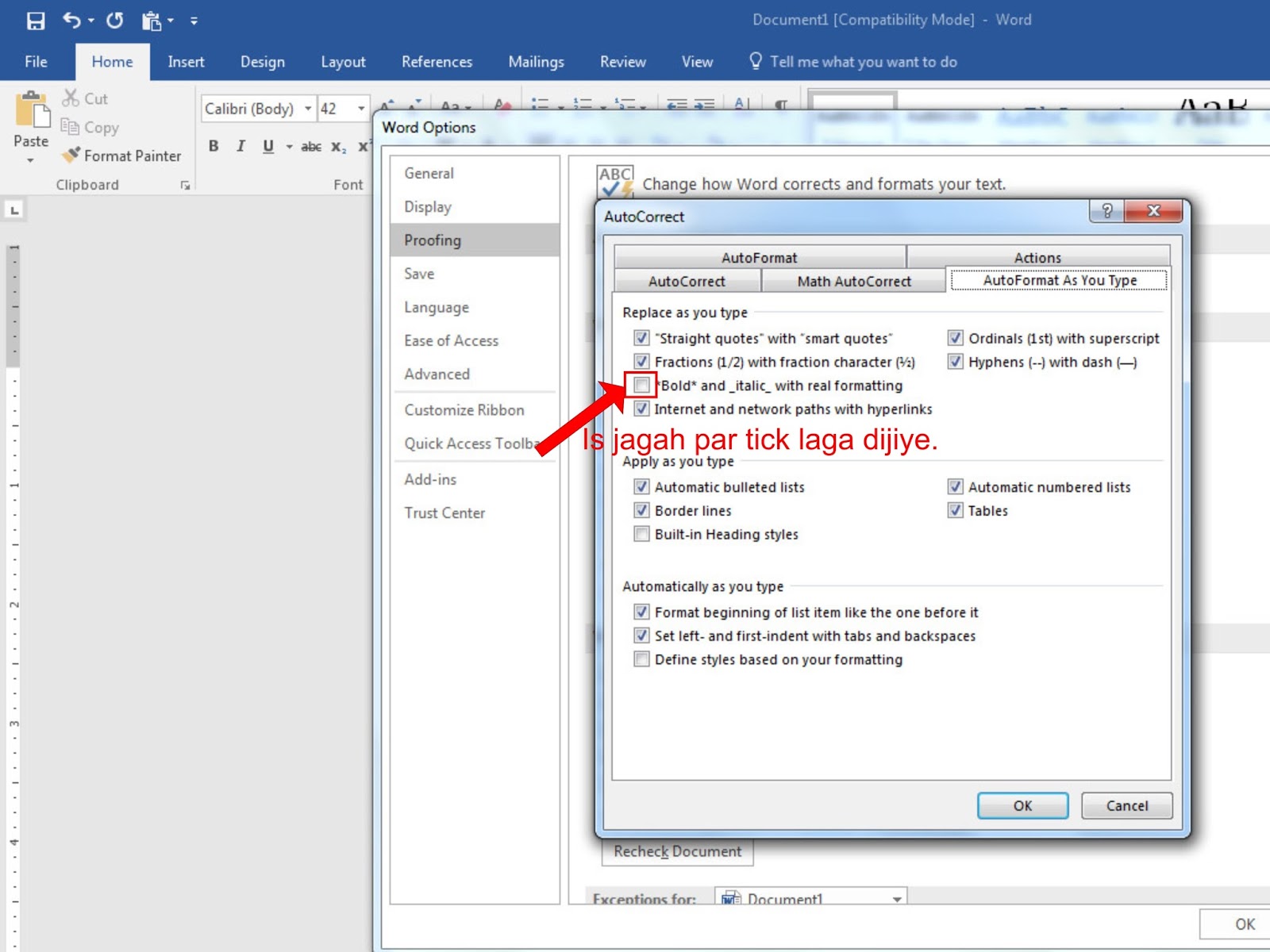Image resolution: width=1270 pixels, height=952 pixels.
Task: Open the font name dropdown (Calibri Body)
Action: [x=308, y=109]
